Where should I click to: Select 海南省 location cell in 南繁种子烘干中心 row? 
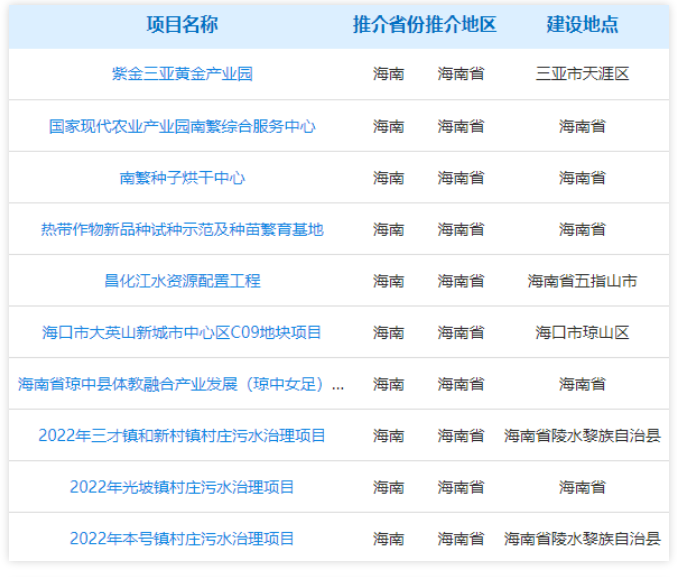click(582, 177)
